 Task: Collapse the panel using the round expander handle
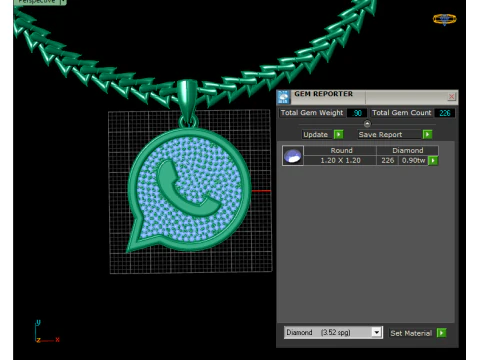(367, 124)
